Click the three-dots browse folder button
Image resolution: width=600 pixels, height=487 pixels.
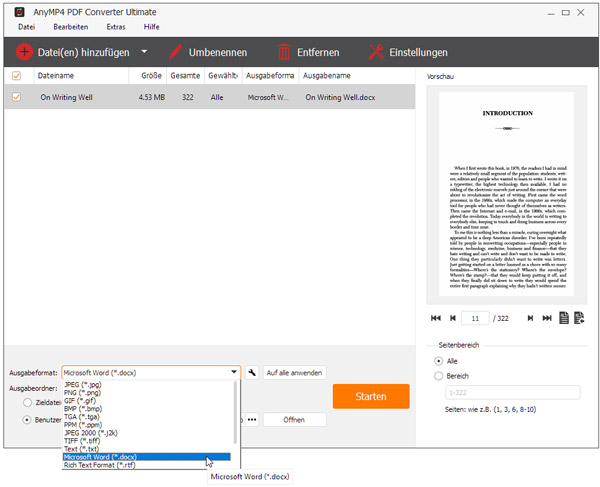(252, 420)
